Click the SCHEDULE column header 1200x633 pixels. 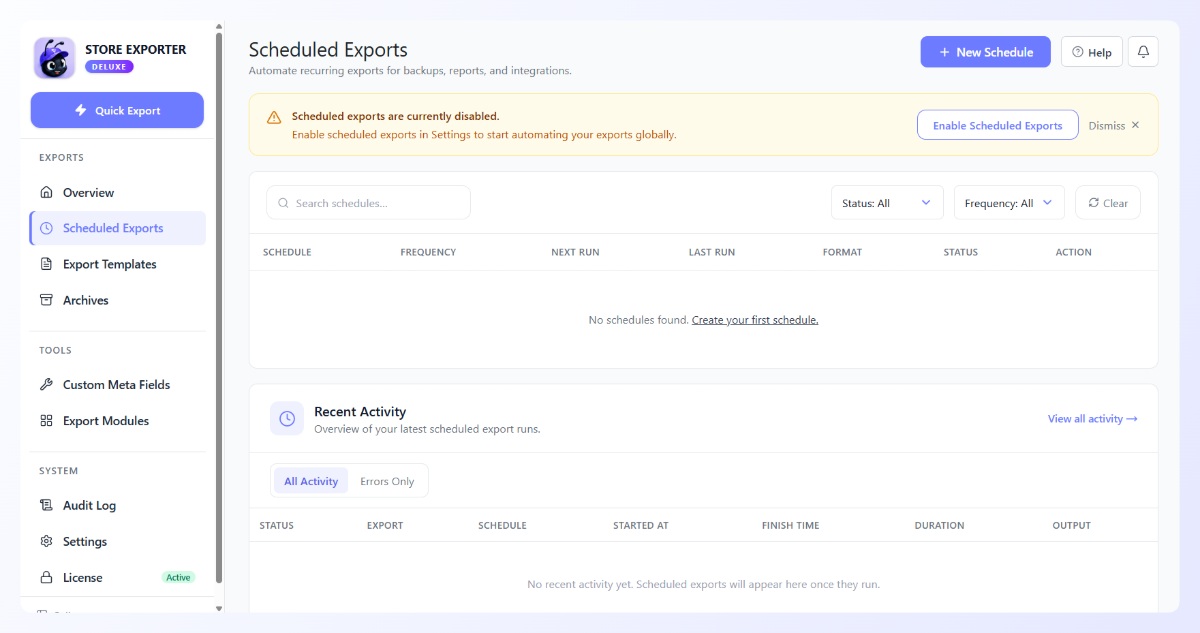287,252
